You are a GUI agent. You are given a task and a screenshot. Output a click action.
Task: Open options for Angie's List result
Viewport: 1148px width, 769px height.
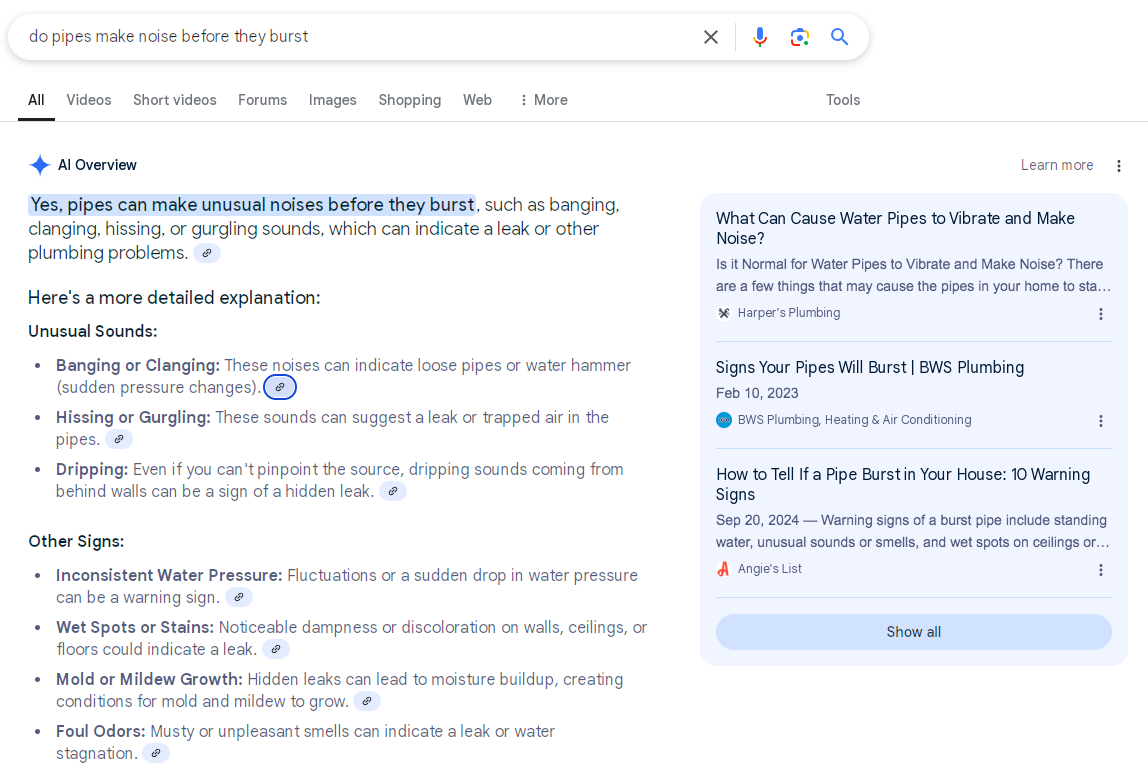tap(1101, 570)
